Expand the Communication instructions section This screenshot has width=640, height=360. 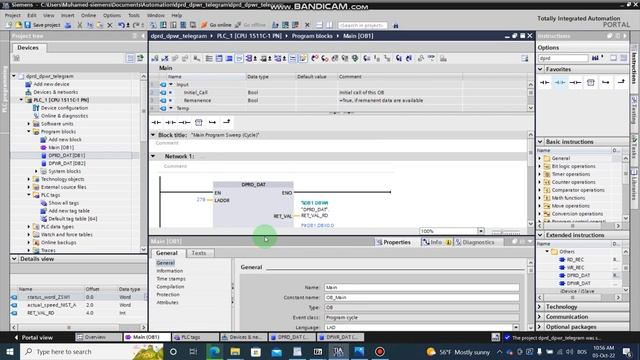point(540,317)
